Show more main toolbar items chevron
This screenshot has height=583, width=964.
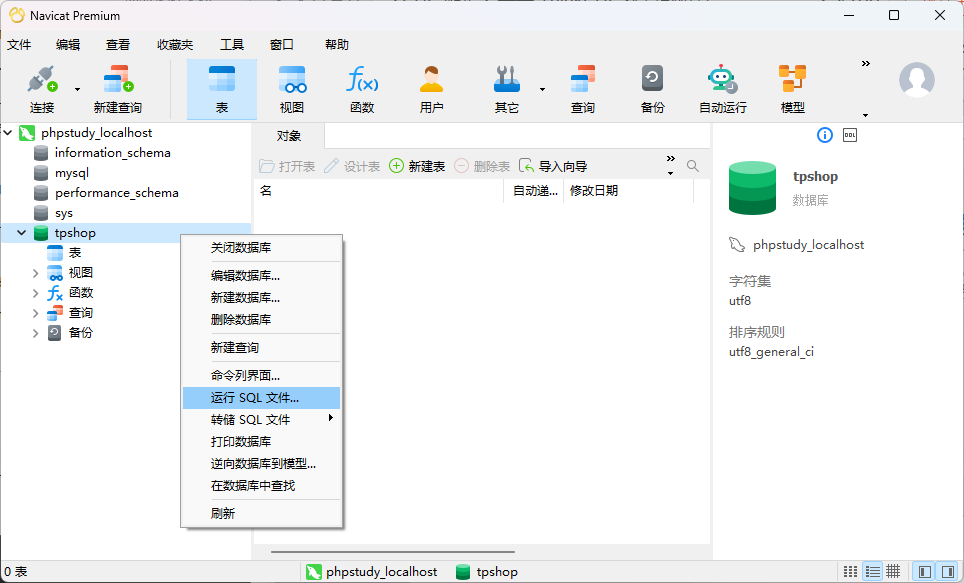pos(866,64)
